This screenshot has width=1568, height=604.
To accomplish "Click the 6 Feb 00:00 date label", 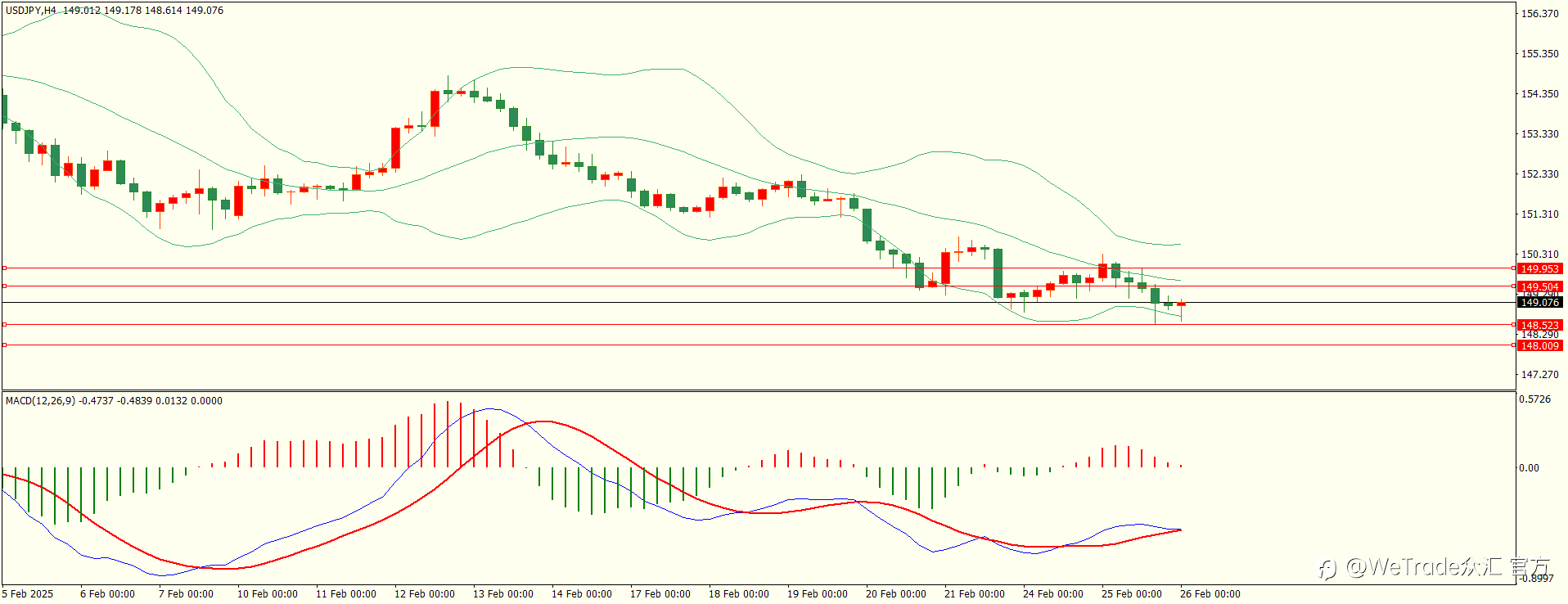I will tap(107, 594).
